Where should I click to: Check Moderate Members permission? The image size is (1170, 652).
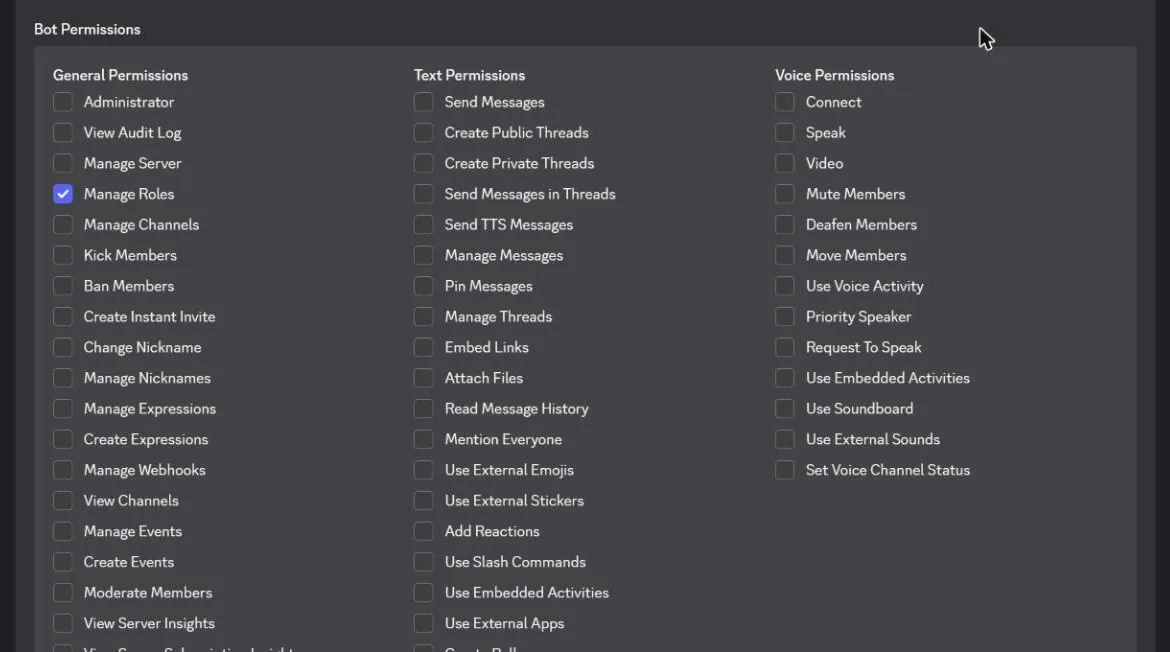63,592
